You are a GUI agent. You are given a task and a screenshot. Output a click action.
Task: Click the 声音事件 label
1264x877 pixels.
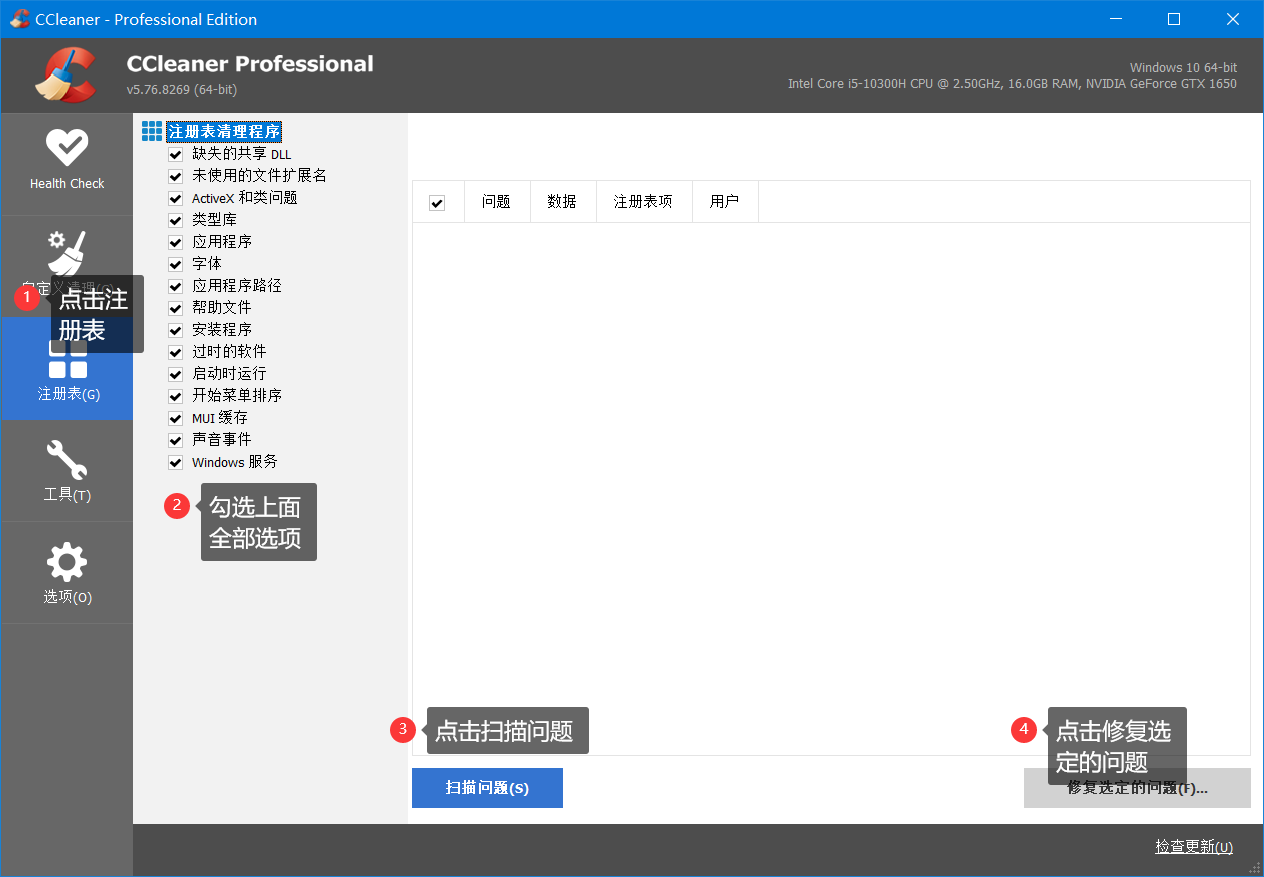[222, 440]
